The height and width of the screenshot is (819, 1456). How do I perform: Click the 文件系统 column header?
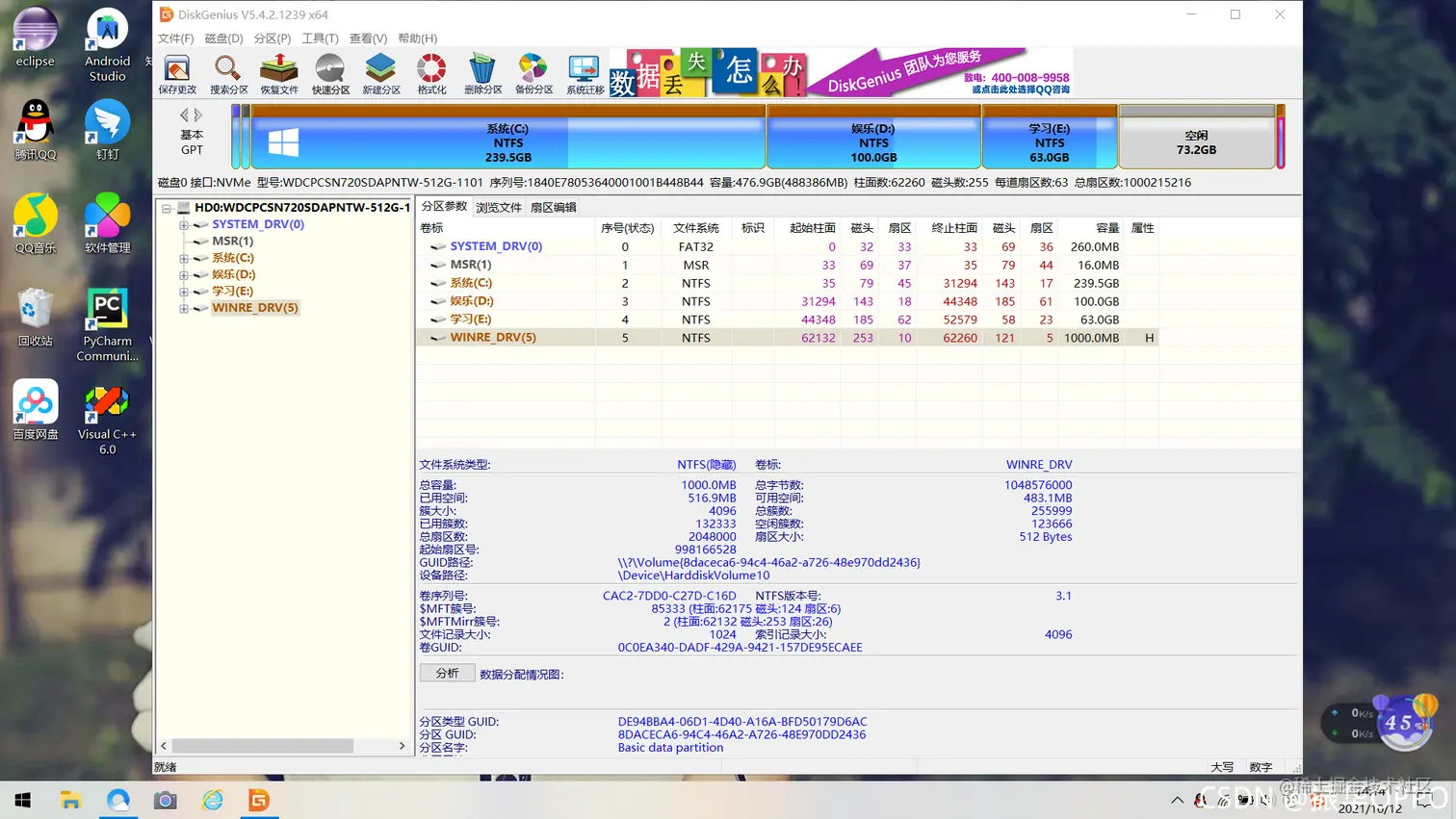click(696, 228)
